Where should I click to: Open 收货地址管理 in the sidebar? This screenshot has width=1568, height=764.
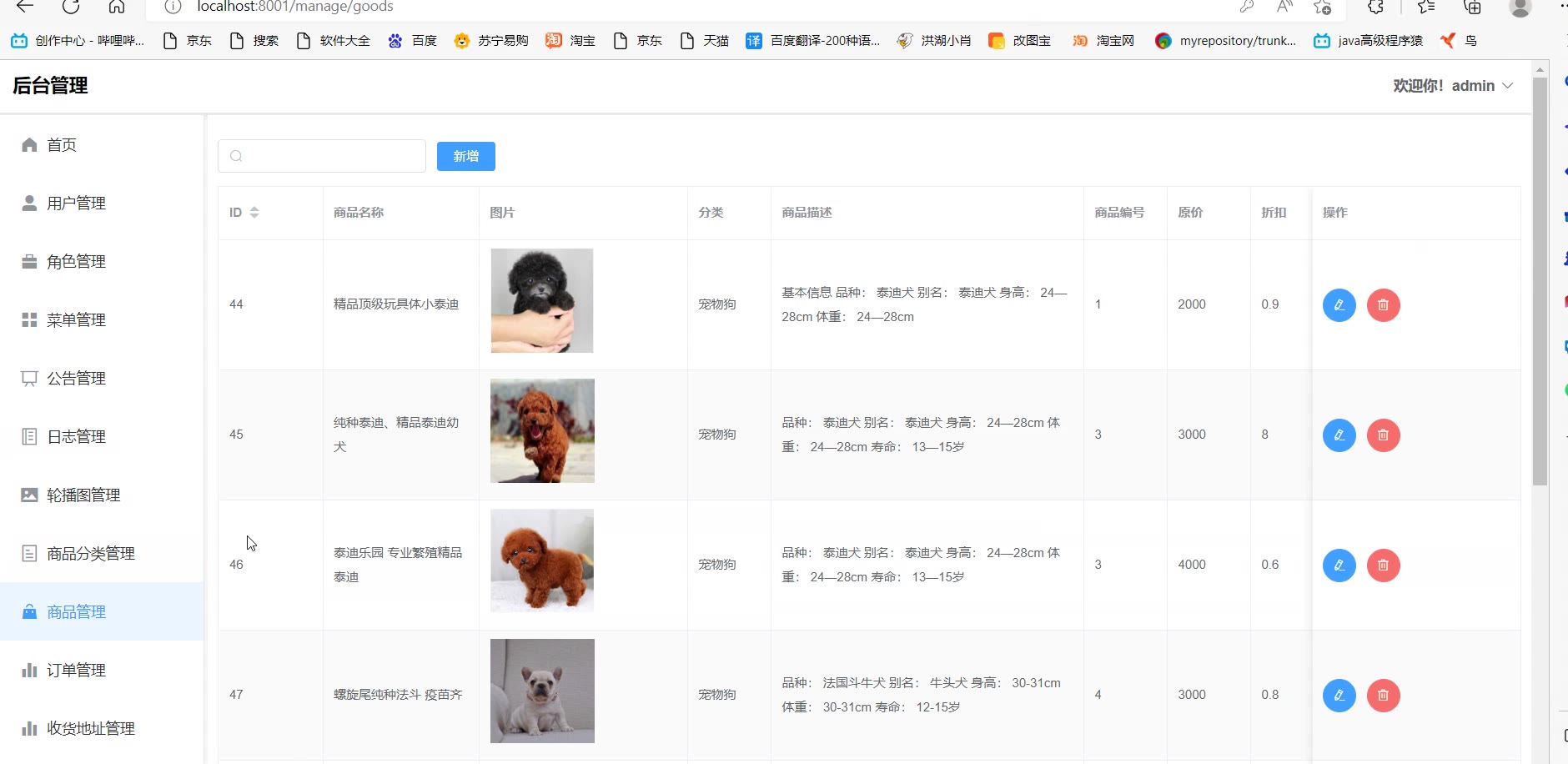pyautogui.click(x=102, y=729)
